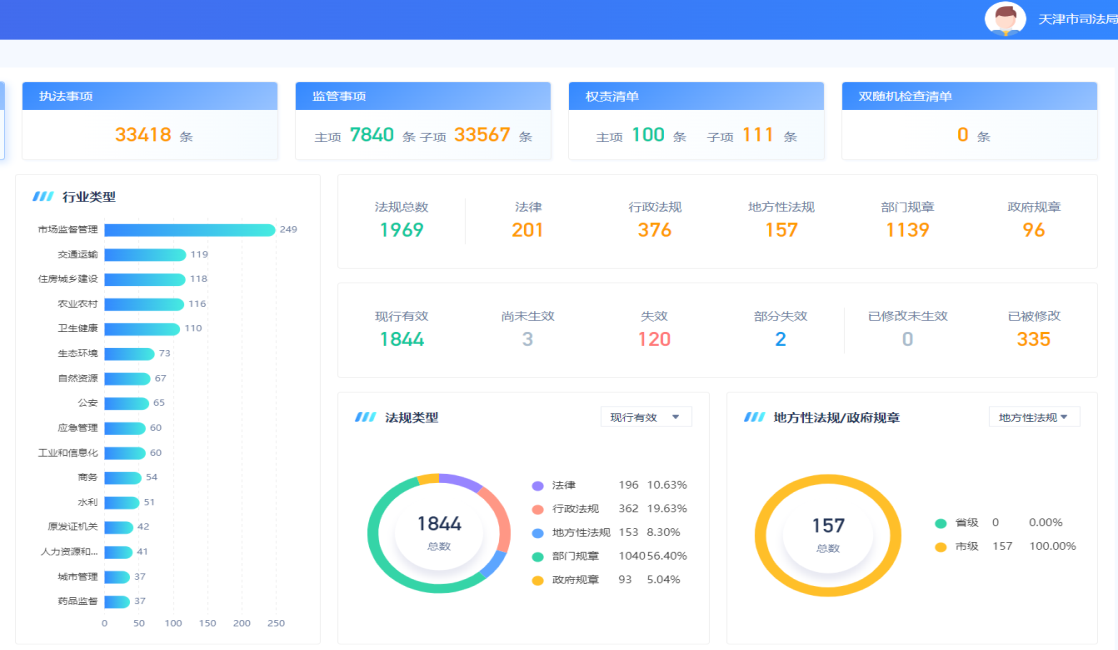Image resolution: width=1118 pixels, height=650 pixels.
Task: Click the green legend dot for 省级
Action: click(940, 523)
